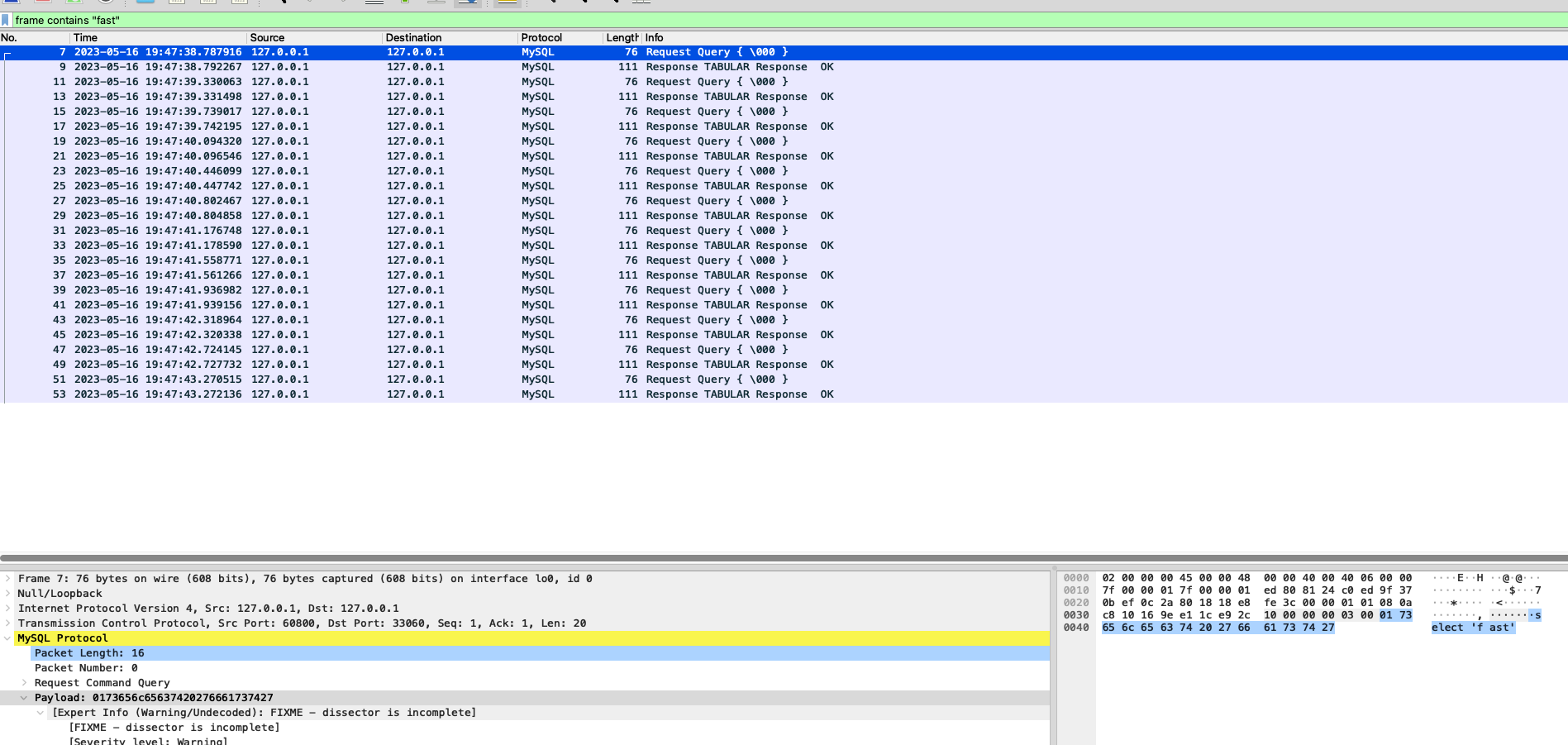The height and width of the screenshot is (745, 1568).
Task: Sort packets by the Source column header
Action: coord(314,37)
